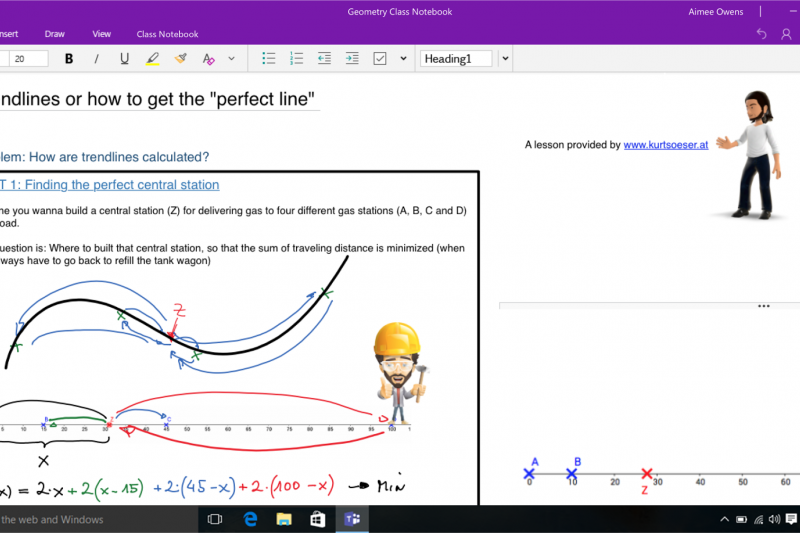Select the hard-hat worker avatar image
Viewport: 800px width, 533px height.
click(x=399, y=373)
